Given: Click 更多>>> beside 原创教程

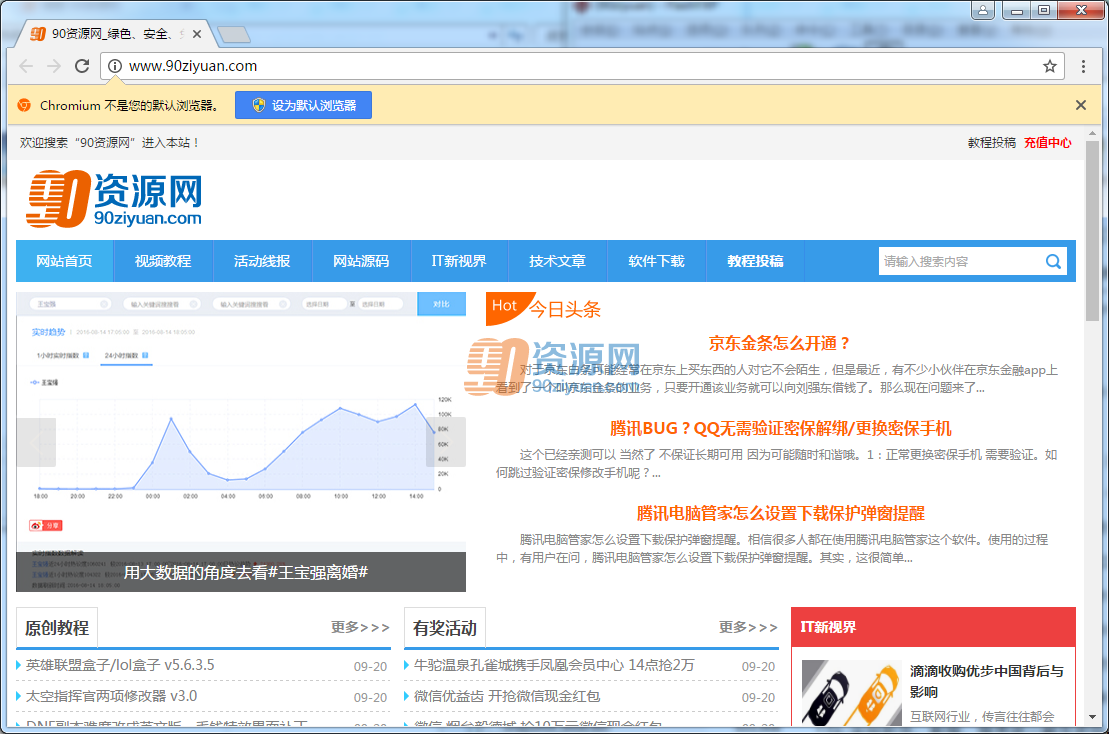Looking at the screenshot, I should (360, 627).
